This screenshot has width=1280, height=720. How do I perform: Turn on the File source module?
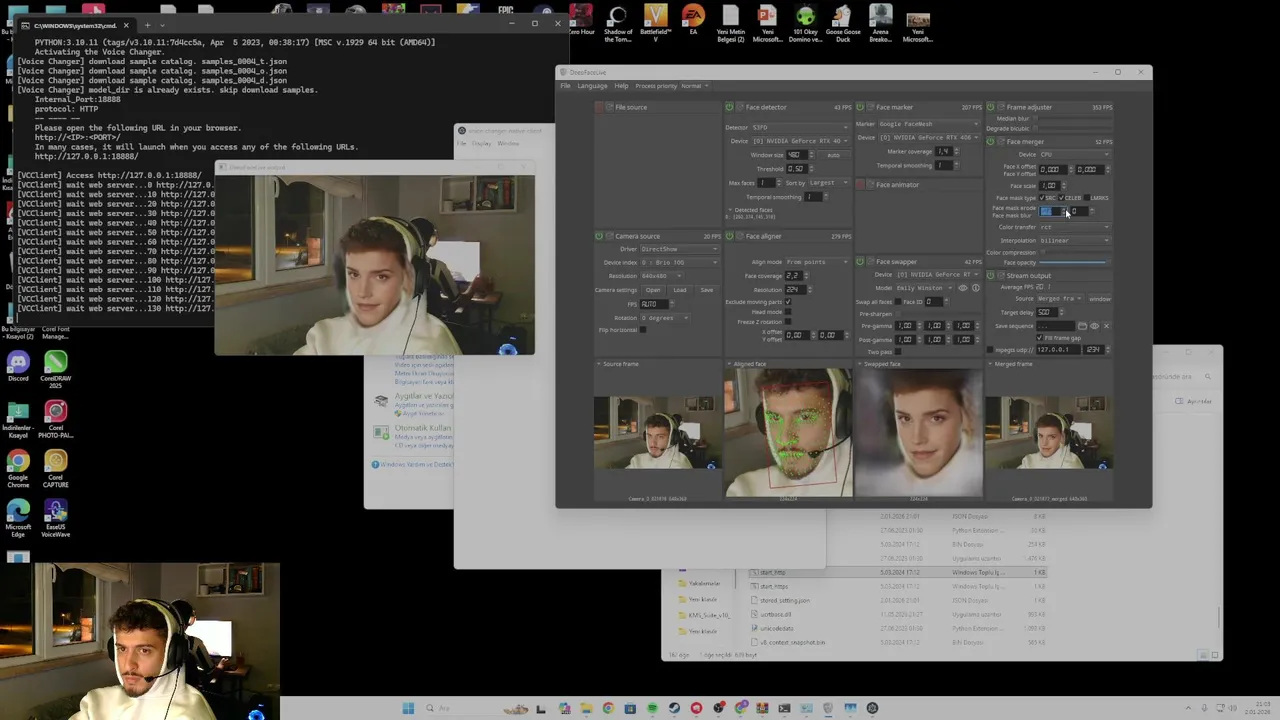point(600,107)
